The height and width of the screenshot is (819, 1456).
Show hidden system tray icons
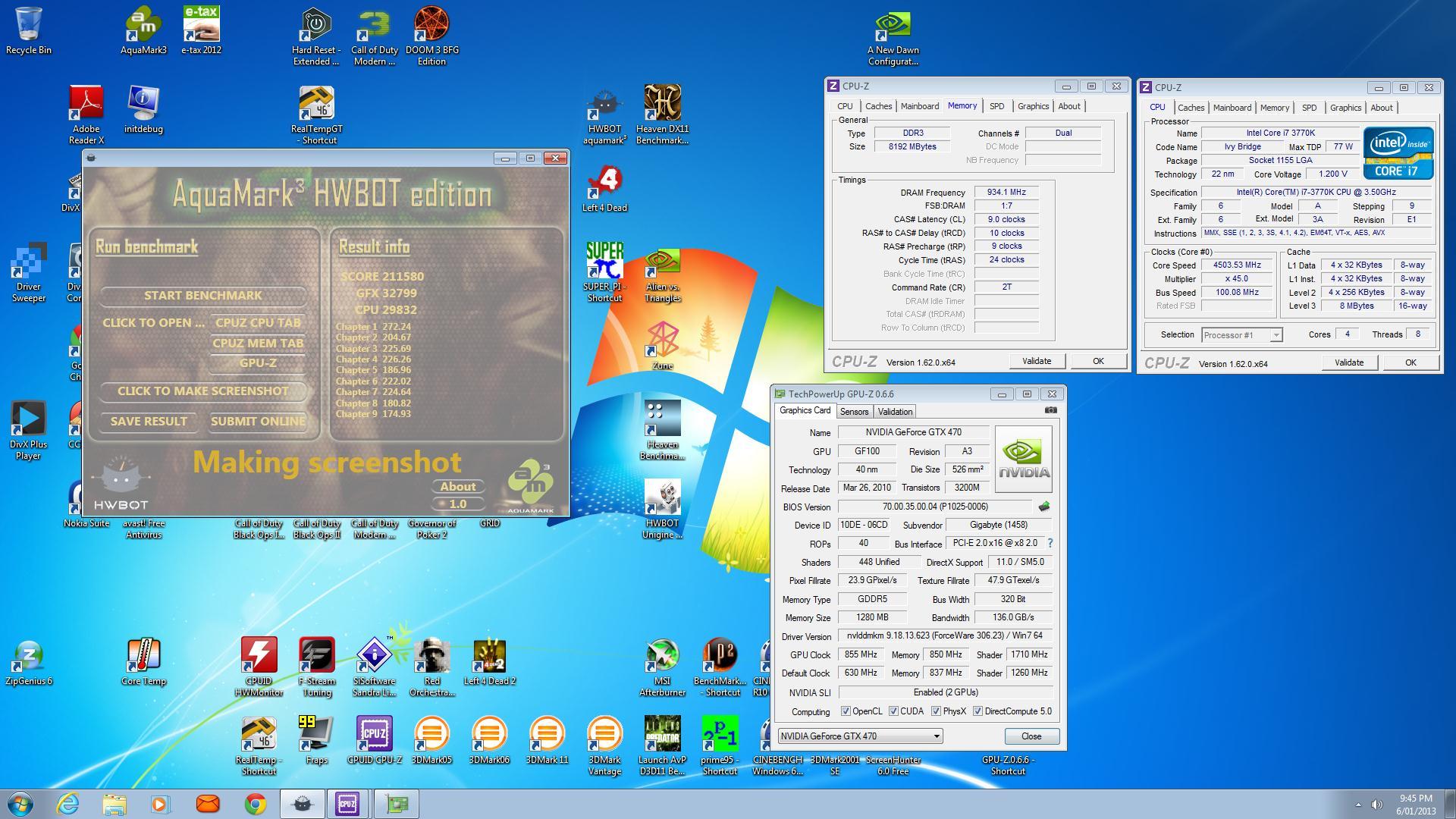click(1357, 805)
